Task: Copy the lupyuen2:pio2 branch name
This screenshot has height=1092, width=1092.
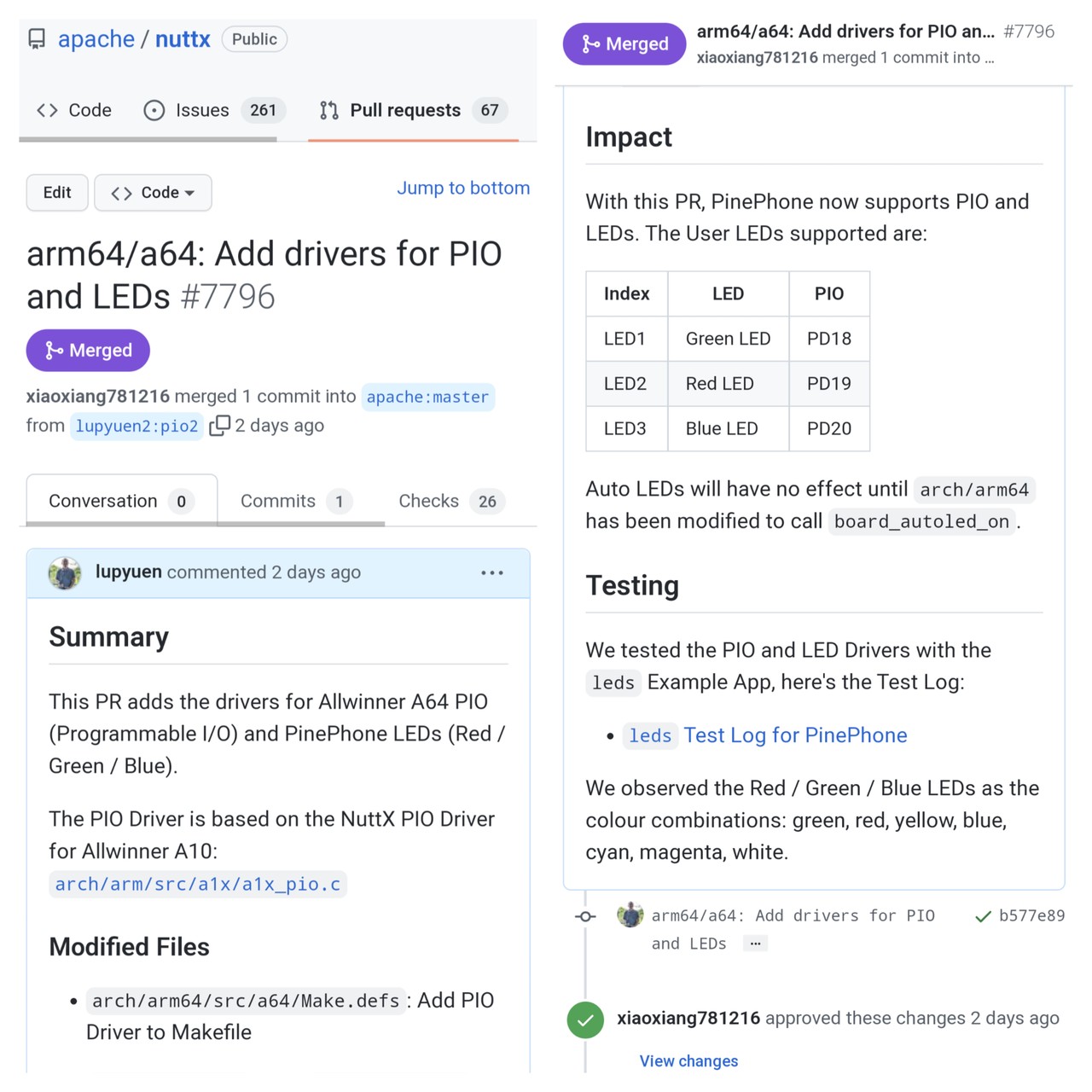Action: pos(219,425)
